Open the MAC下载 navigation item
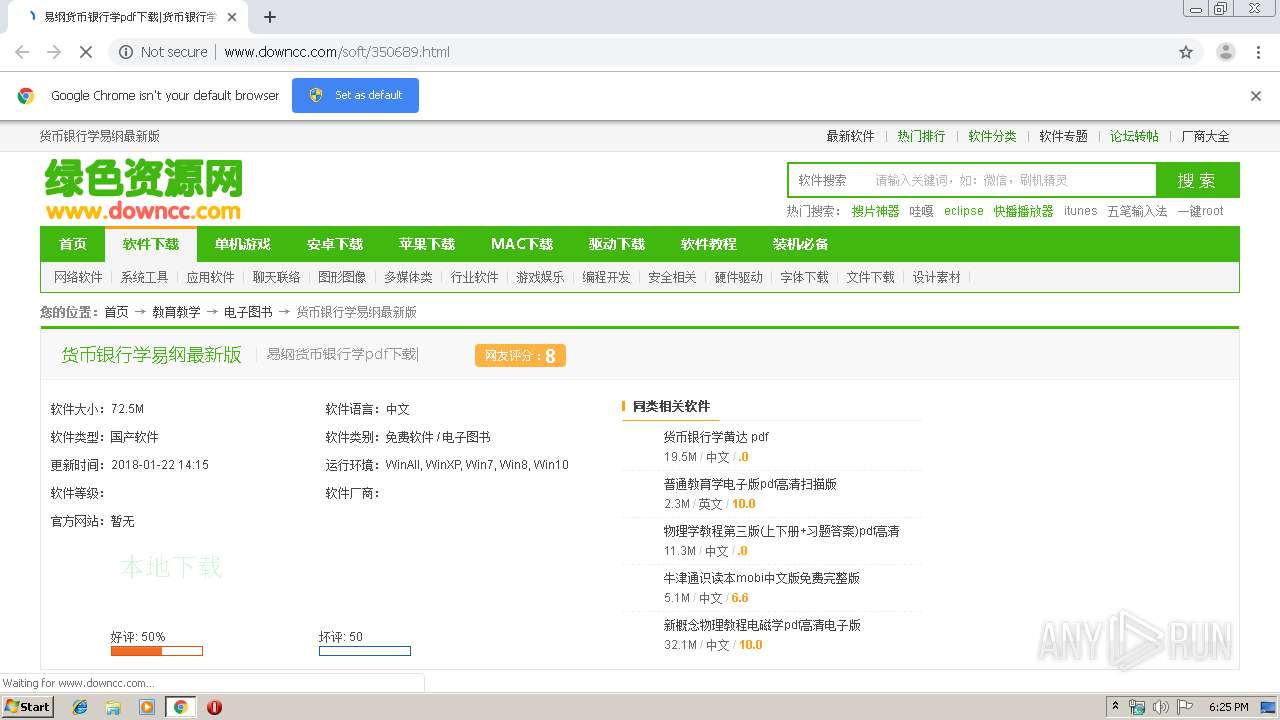 (522, 244)
